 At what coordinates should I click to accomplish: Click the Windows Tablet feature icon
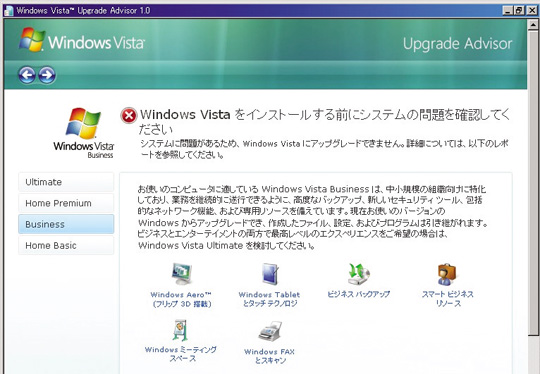coord(270,274)
